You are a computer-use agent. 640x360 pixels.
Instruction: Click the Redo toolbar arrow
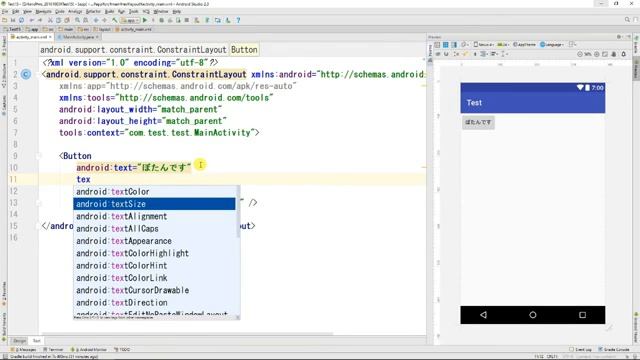[x=40, y=20]
